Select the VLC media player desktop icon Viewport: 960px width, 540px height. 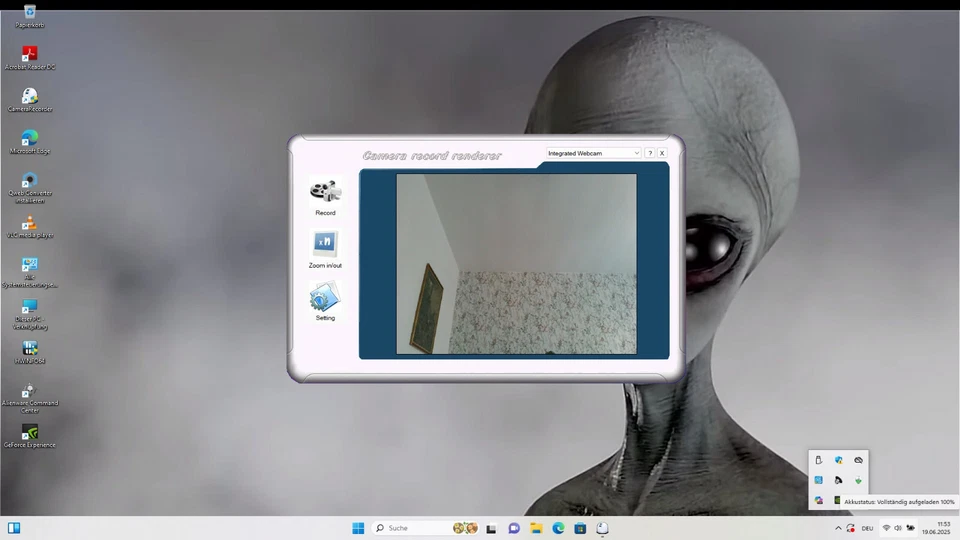[x=30, y=223]
